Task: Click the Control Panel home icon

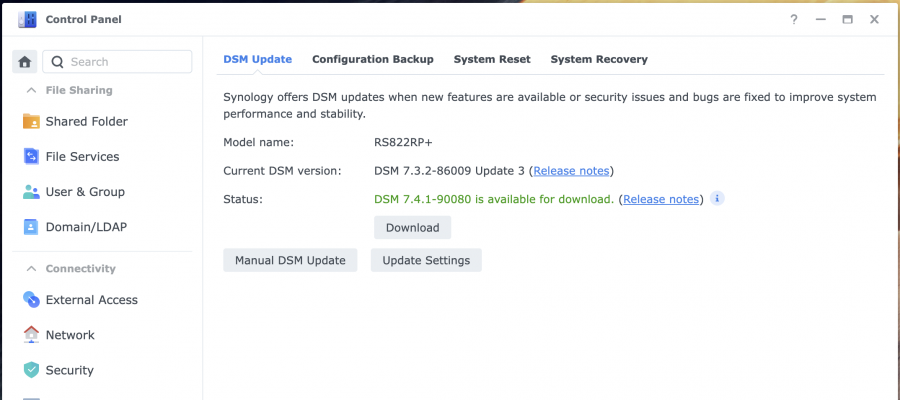Action: (25, 62)
